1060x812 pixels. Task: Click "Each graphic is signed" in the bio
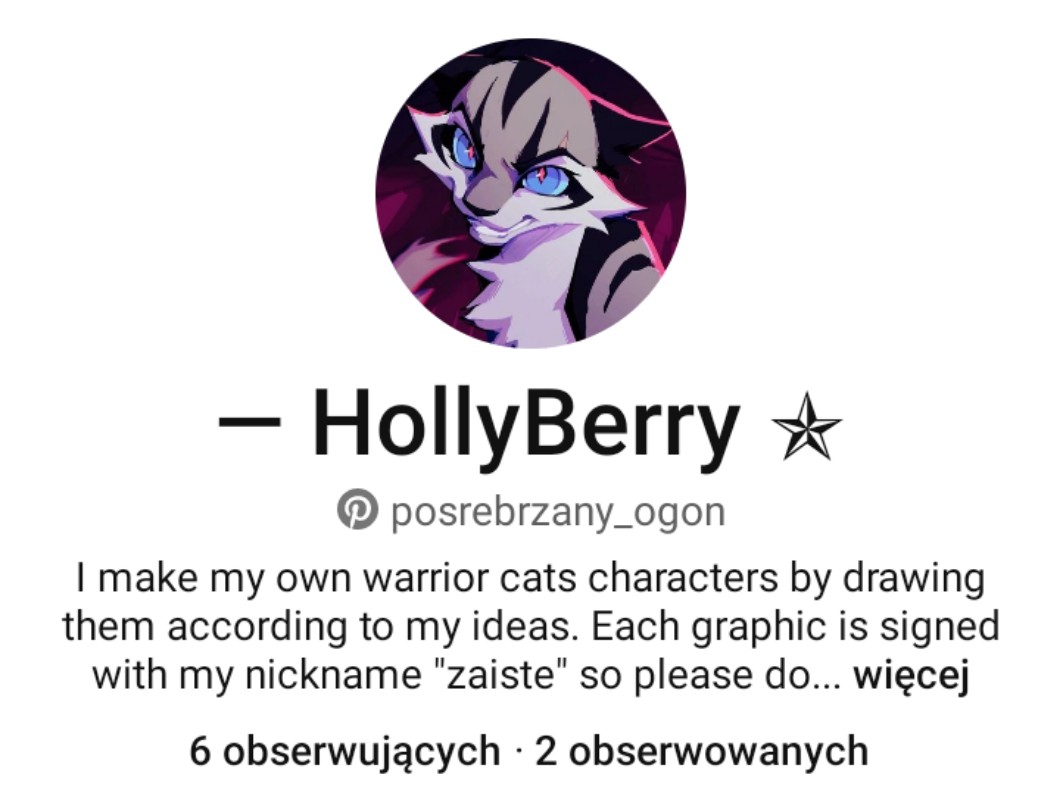click(x=796, y=627)
